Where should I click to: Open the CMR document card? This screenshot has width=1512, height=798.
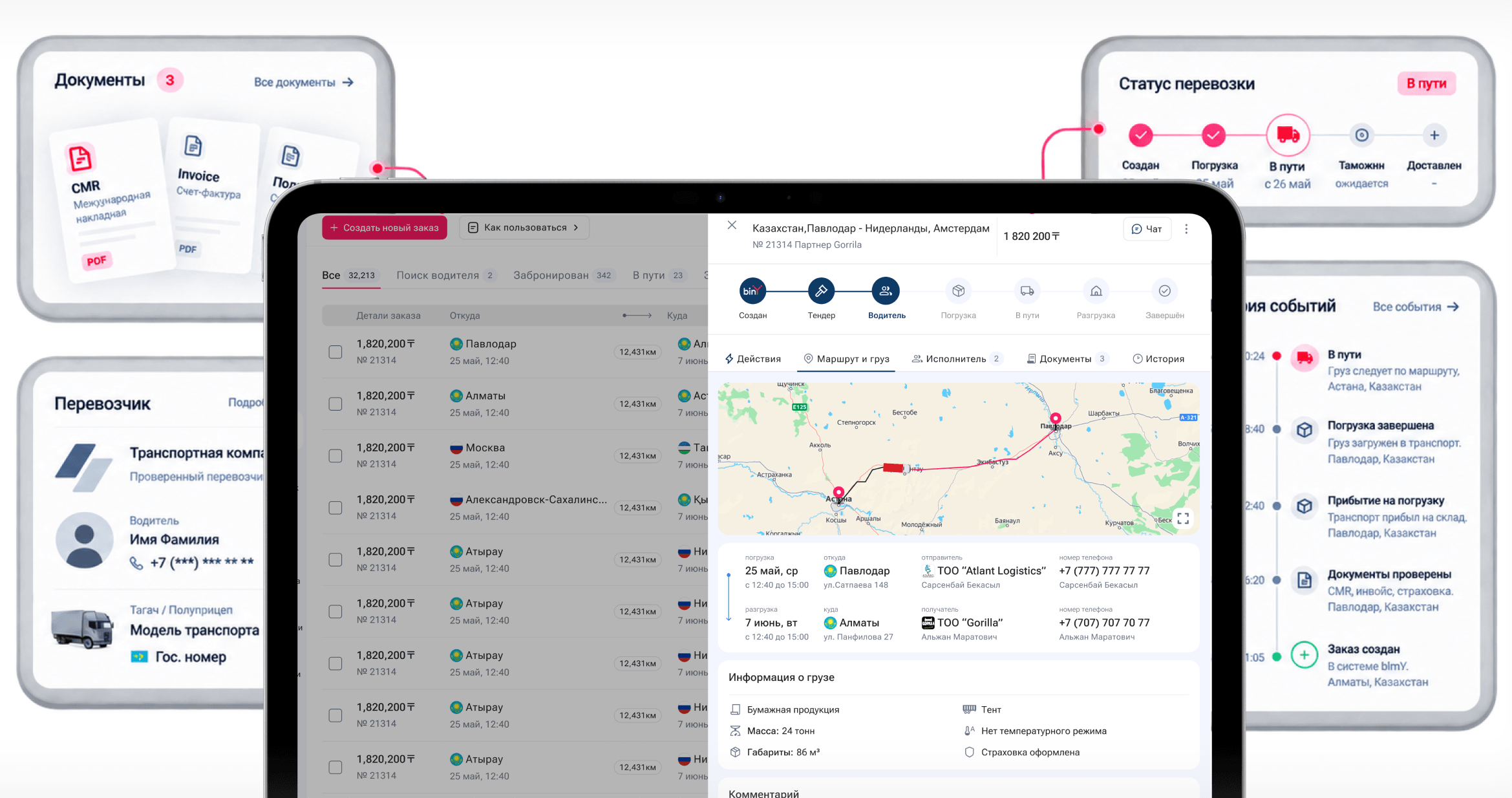pos(114,200)
